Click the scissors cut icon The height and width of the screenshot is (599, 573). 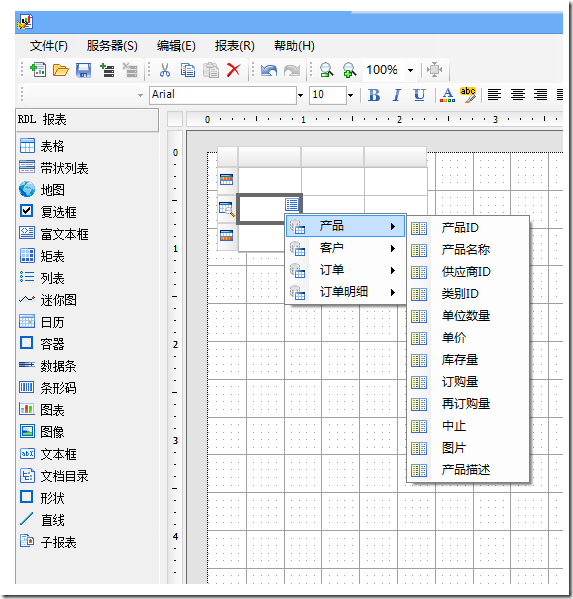[x=165, y=70]
